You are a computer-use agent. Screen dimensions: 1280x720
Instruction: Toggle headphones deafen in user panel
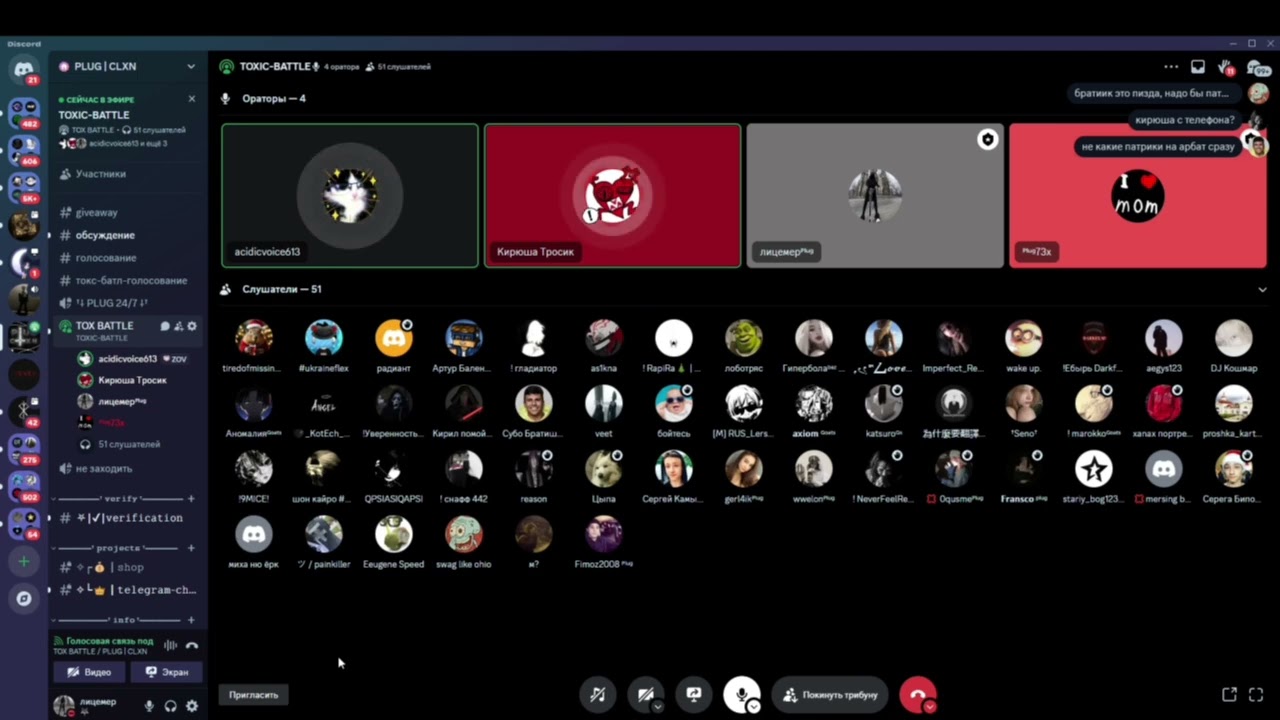coord(171,706)
